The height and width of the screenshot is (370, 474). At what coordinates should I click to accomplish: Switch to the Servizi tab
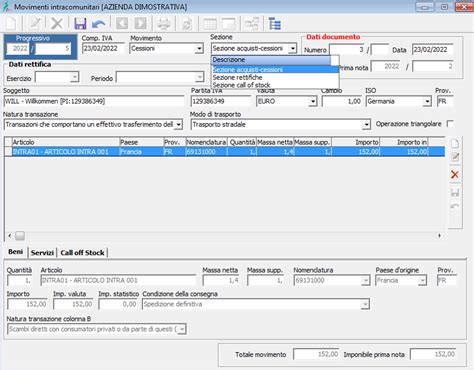(x=42, y=253)
